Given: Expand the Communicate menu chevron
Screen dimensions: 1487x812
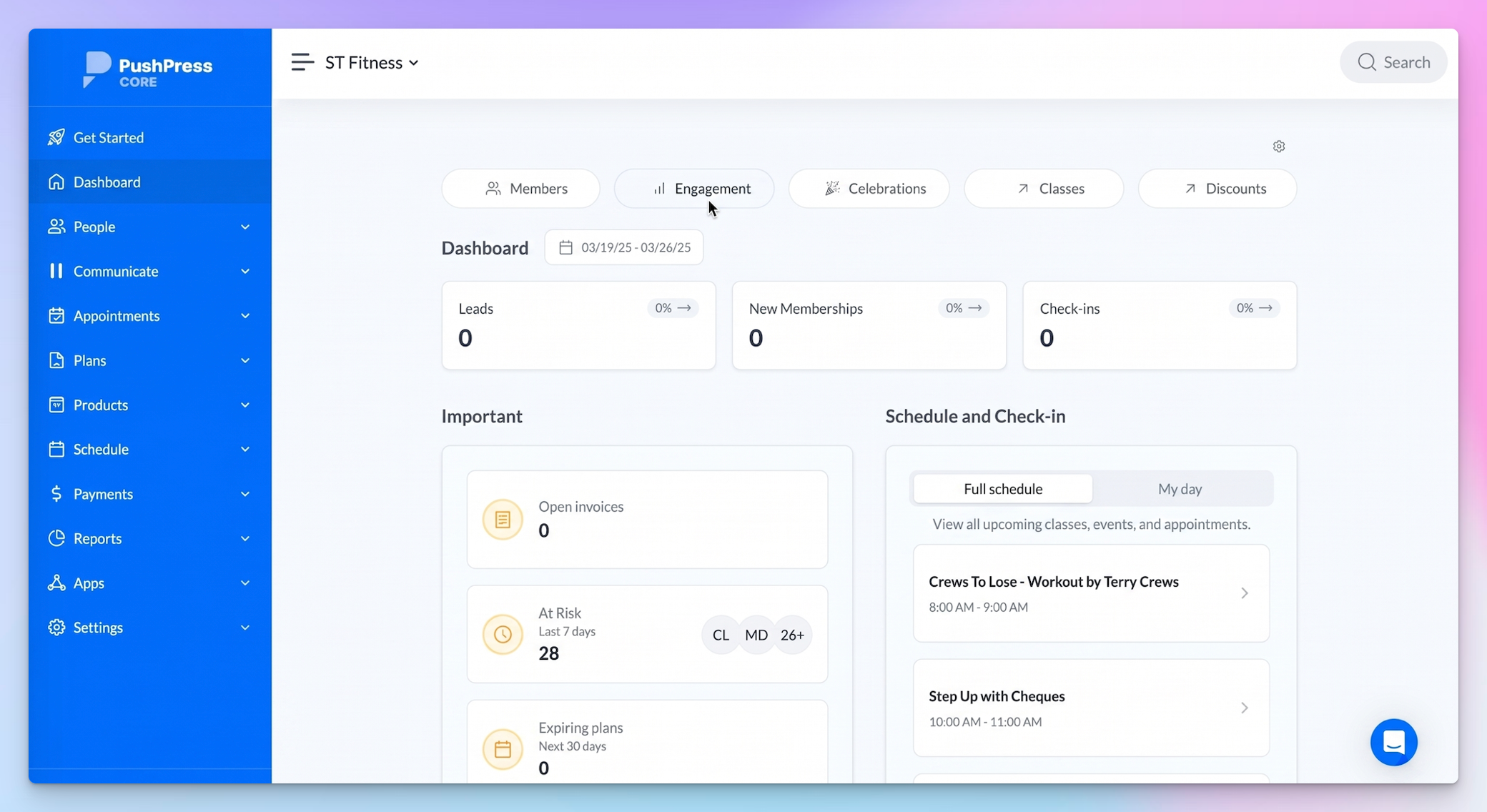Looking at the screenshot, I should (245, 271).
